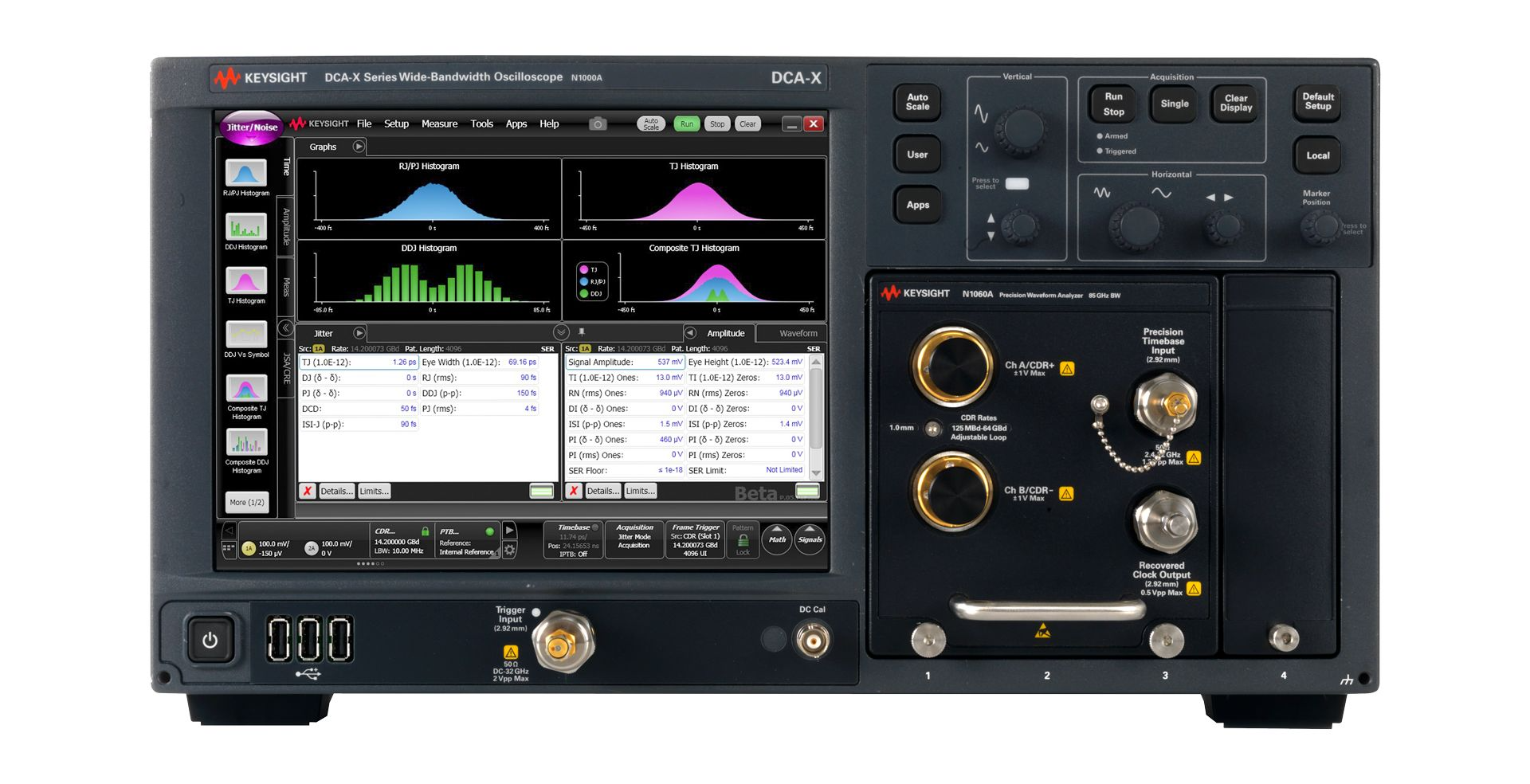This screenshot has width=1530, height=784.
Task: Click the camera screenshot icon
Action: pyautogui.click(x=598, y=123)
